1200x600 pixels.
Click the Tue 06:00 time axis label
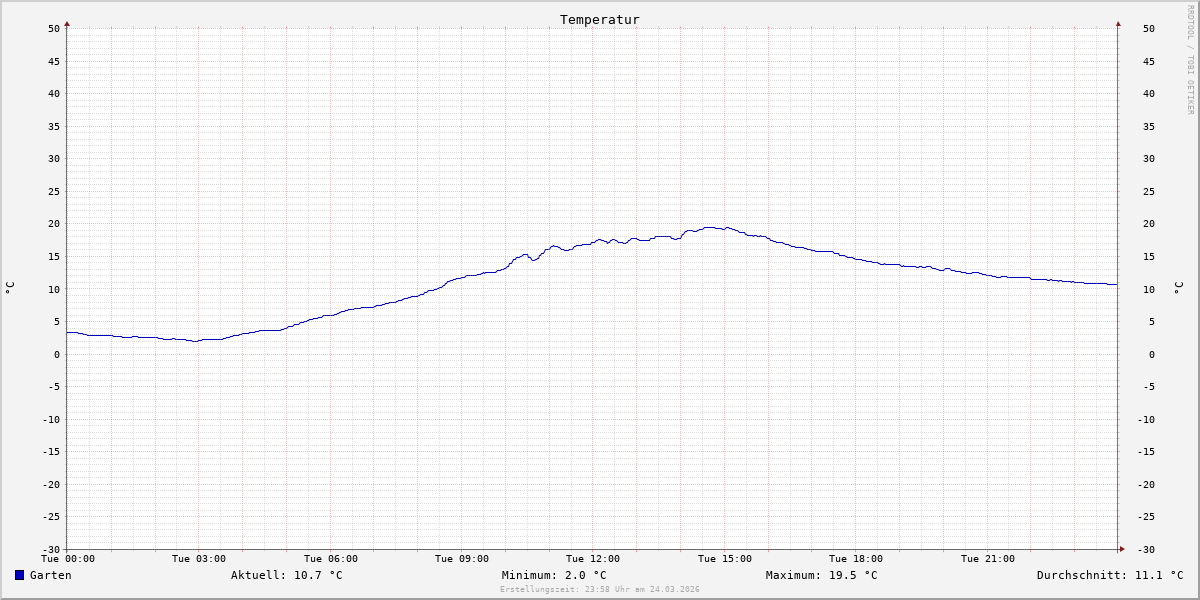(x=331, y=559)
